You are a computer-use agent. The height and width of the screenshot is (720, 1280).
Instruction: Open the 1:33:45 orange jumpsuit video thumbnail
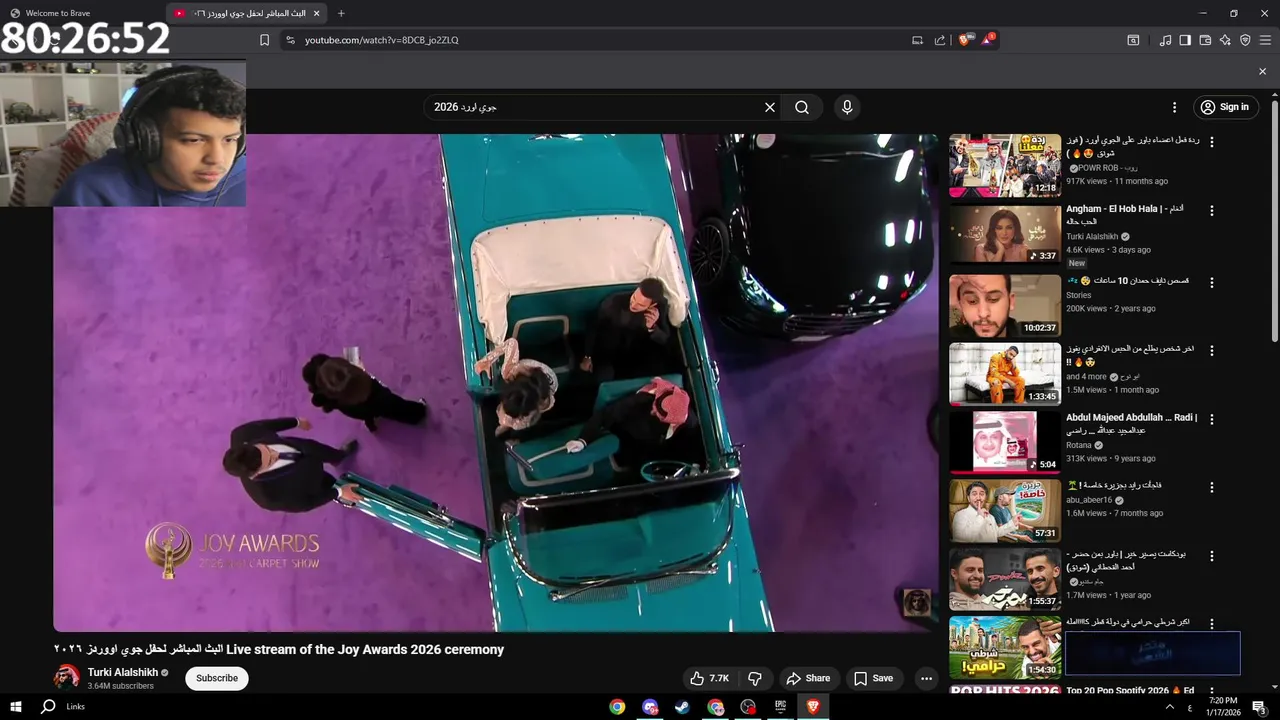point(1005,374)
